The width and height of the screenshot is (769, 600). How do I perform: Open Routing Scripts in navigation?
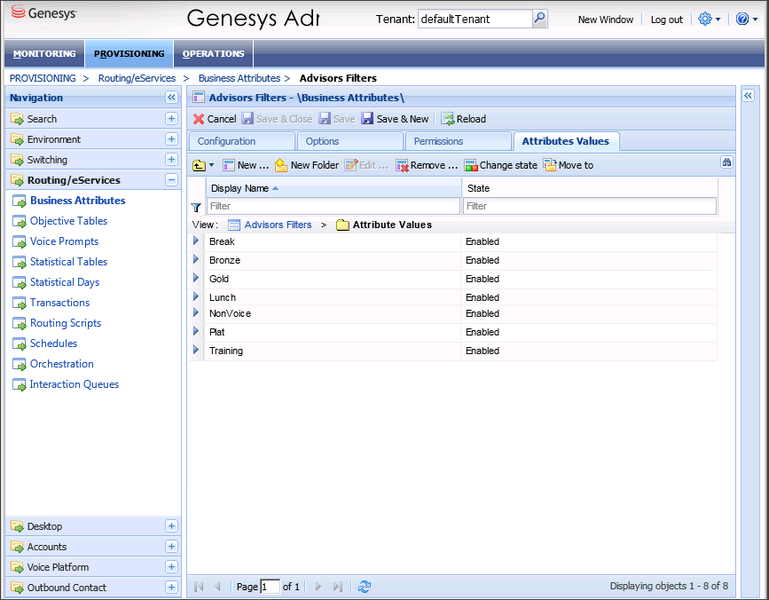[65, 323]
